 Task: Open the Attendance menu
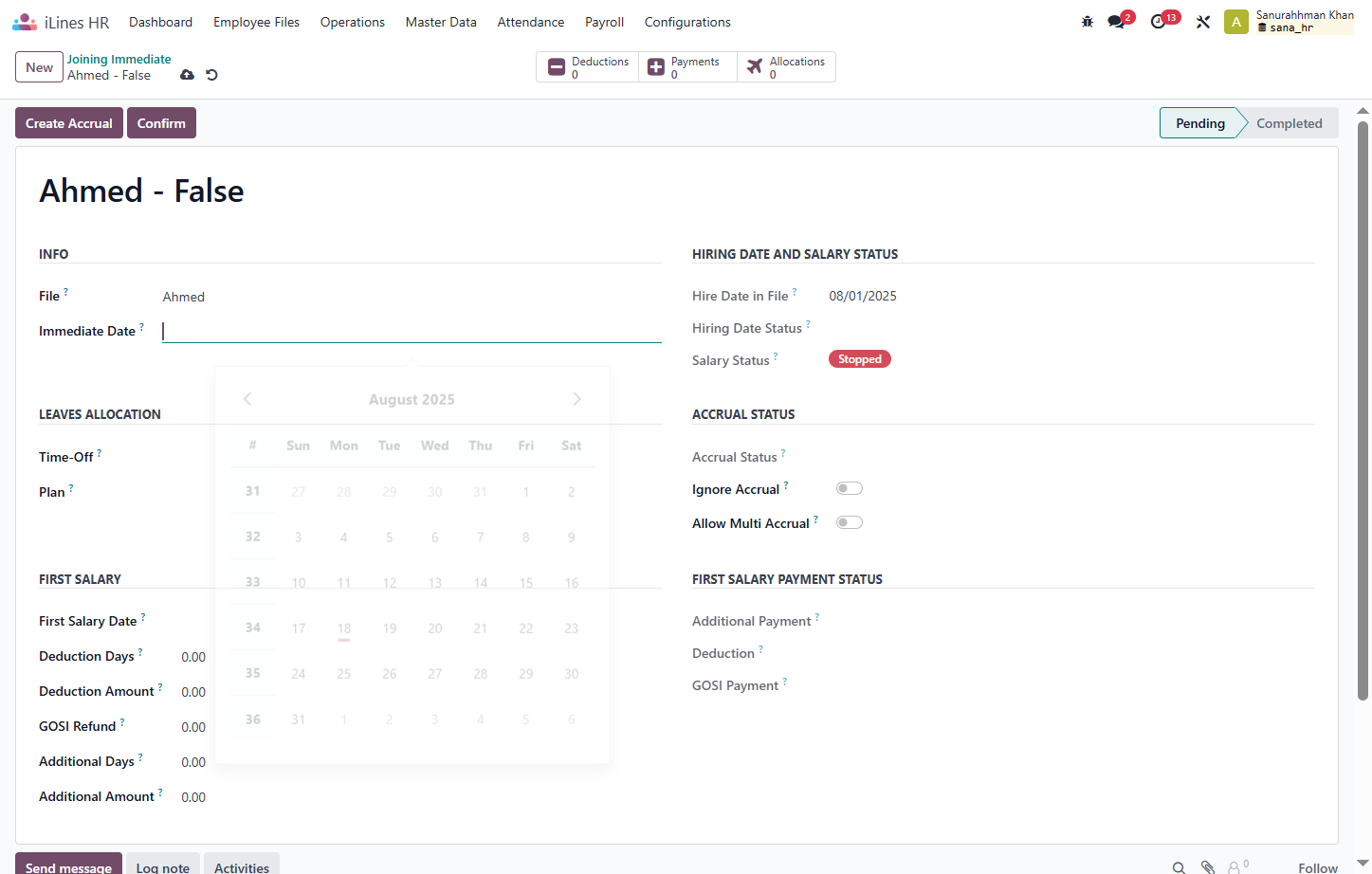point(531,22)
